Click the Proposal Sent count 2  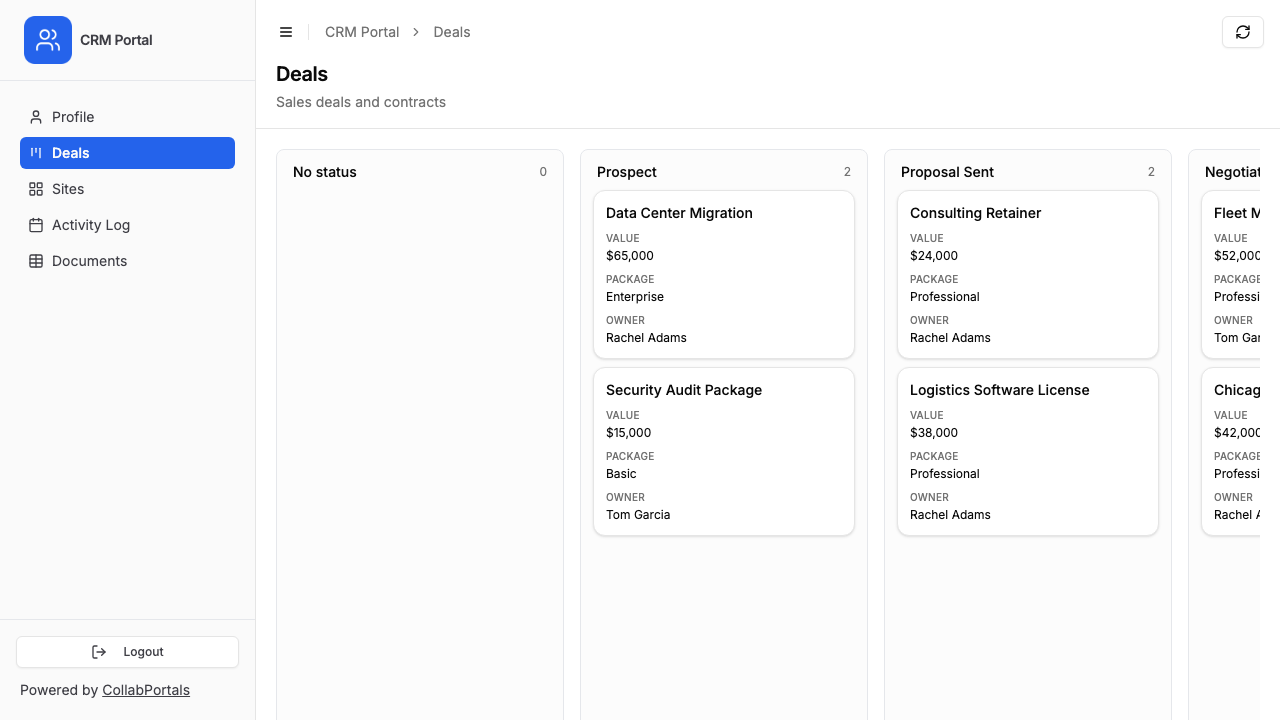click(1151, 172)
